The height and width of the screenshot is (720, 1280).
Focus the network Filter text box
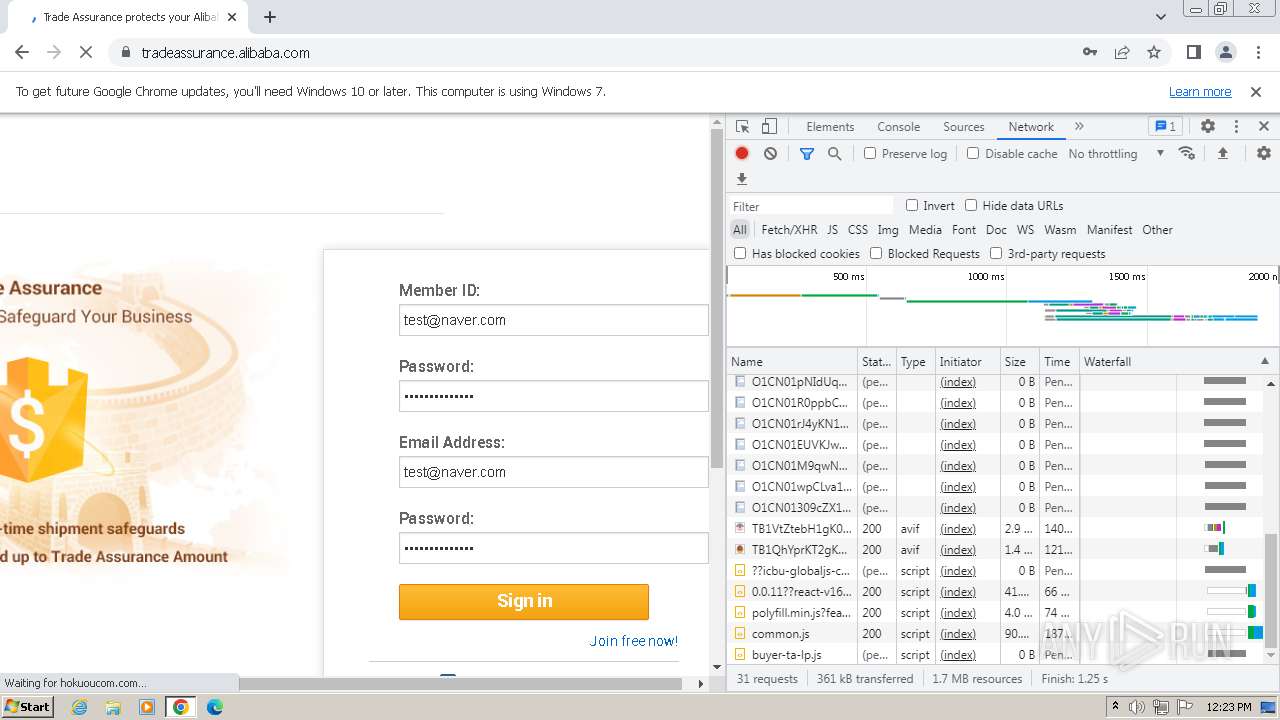tap(810, 206)
